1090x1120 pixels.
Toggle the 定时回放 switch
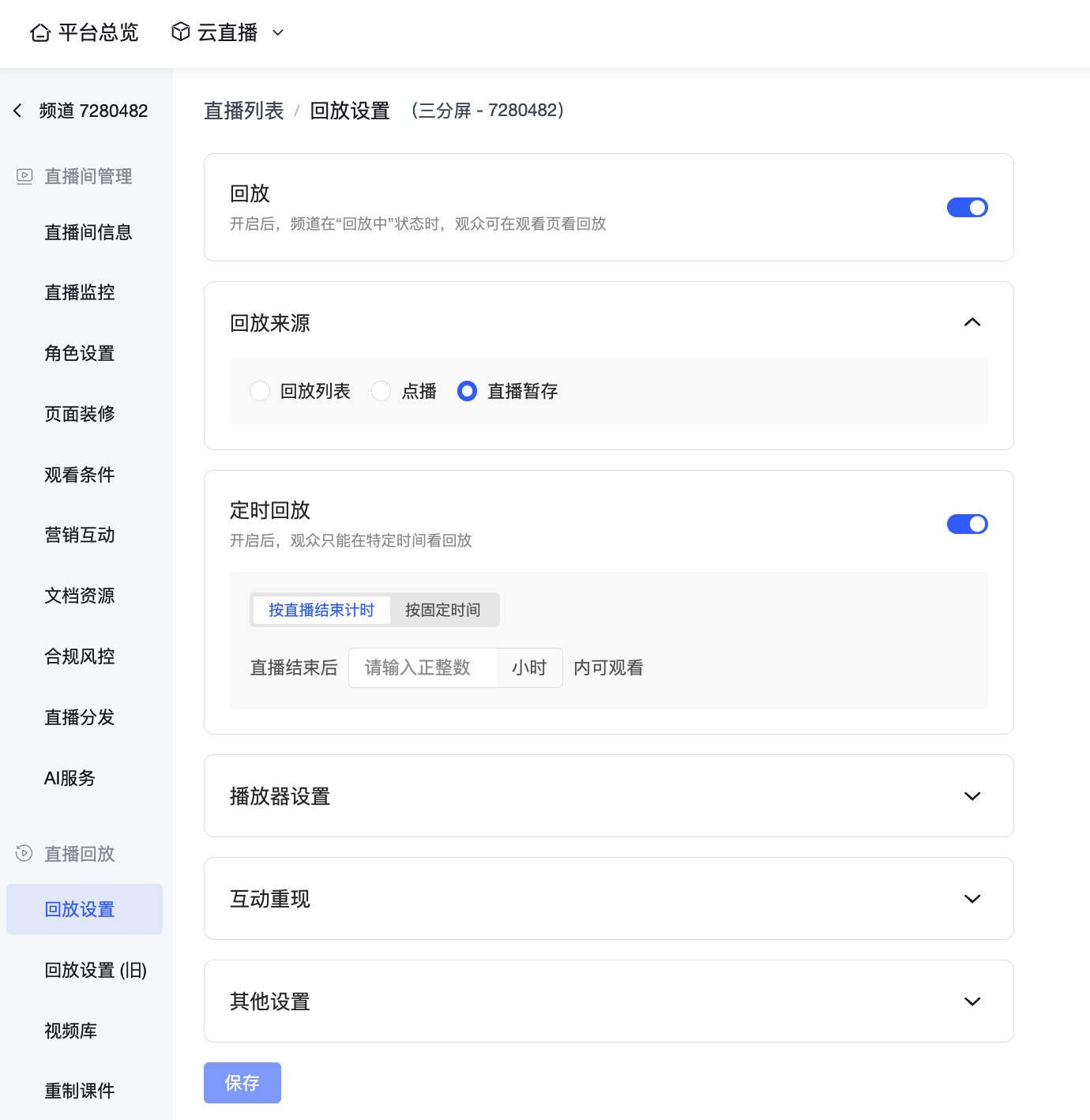[x=968, y=524]
